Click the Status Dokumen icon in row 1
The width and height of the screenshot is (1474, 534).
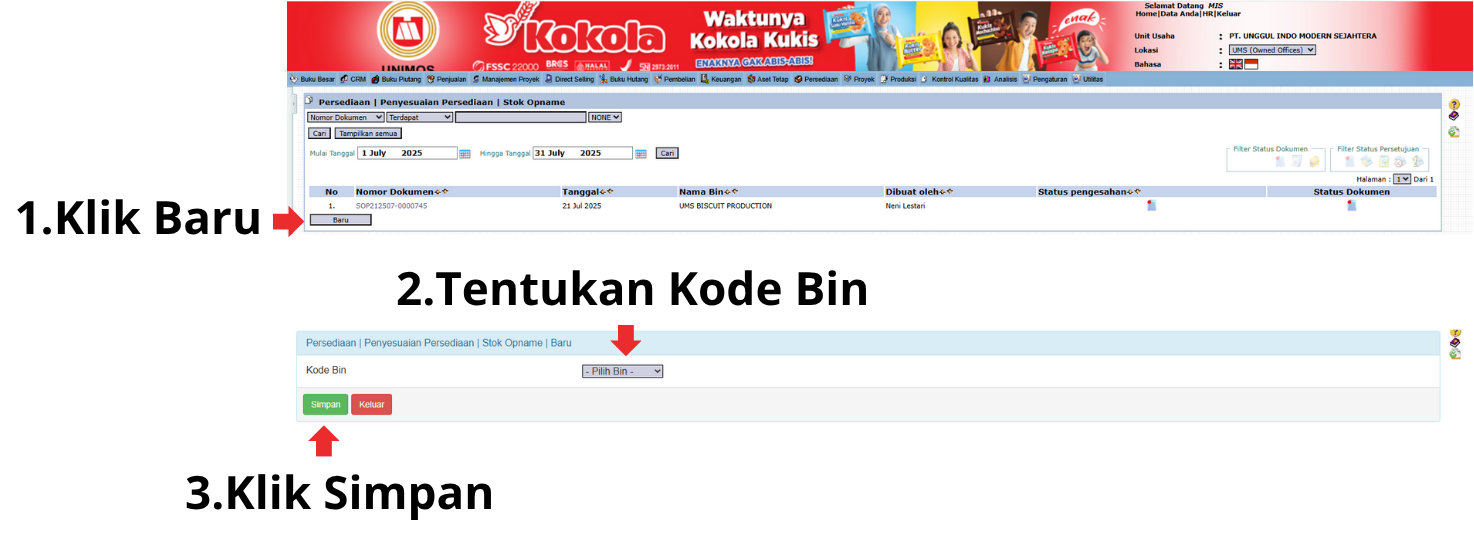point(1352,205)
